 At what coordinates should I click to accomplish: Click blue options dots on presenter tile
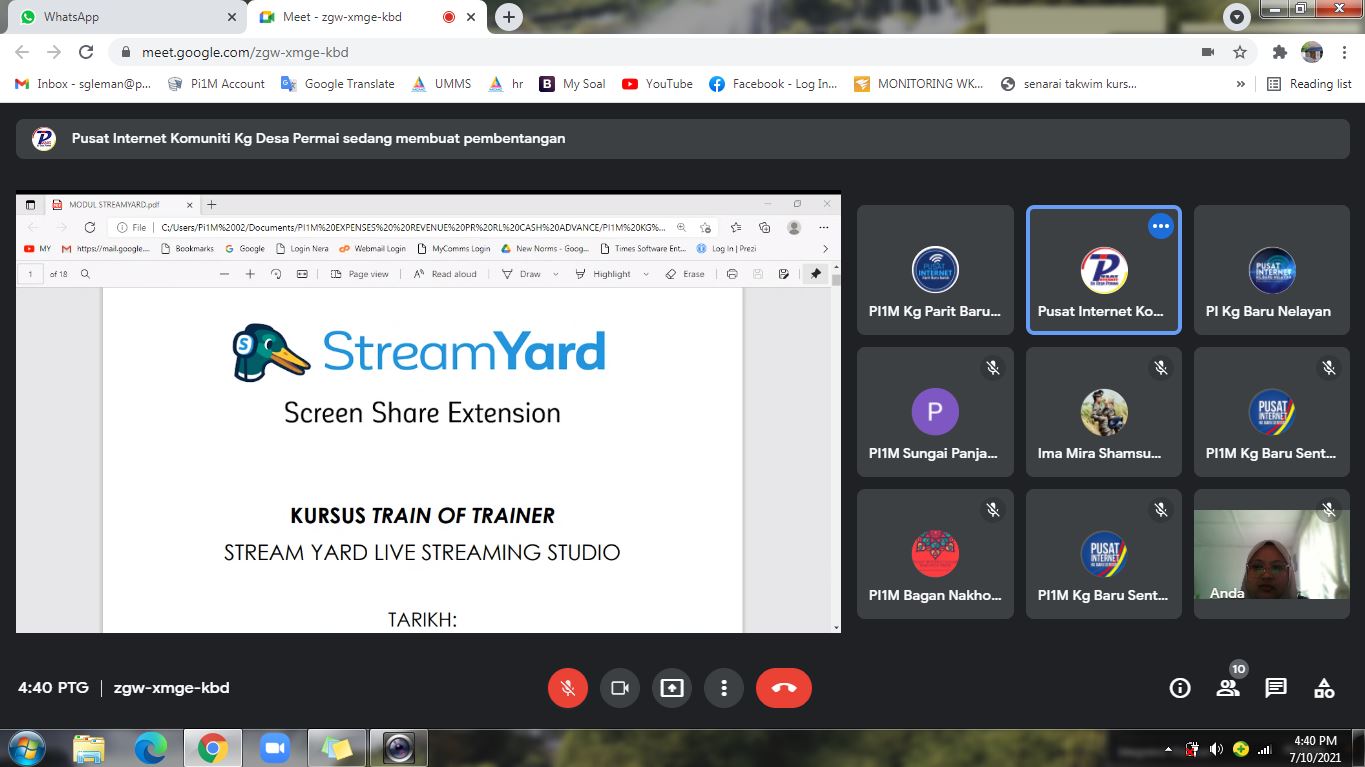[1160, 227]
